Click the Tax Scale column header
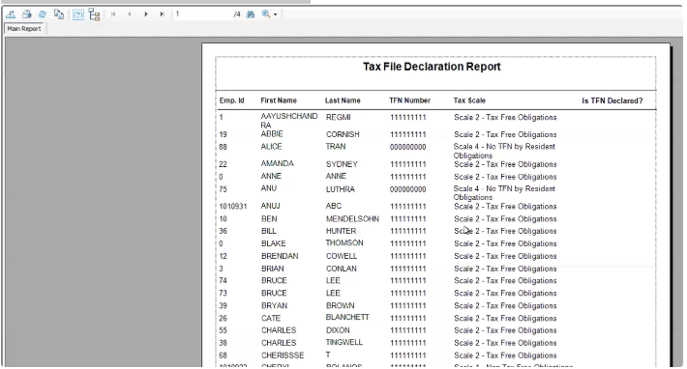The image size is (687, 369). point(469,100)
